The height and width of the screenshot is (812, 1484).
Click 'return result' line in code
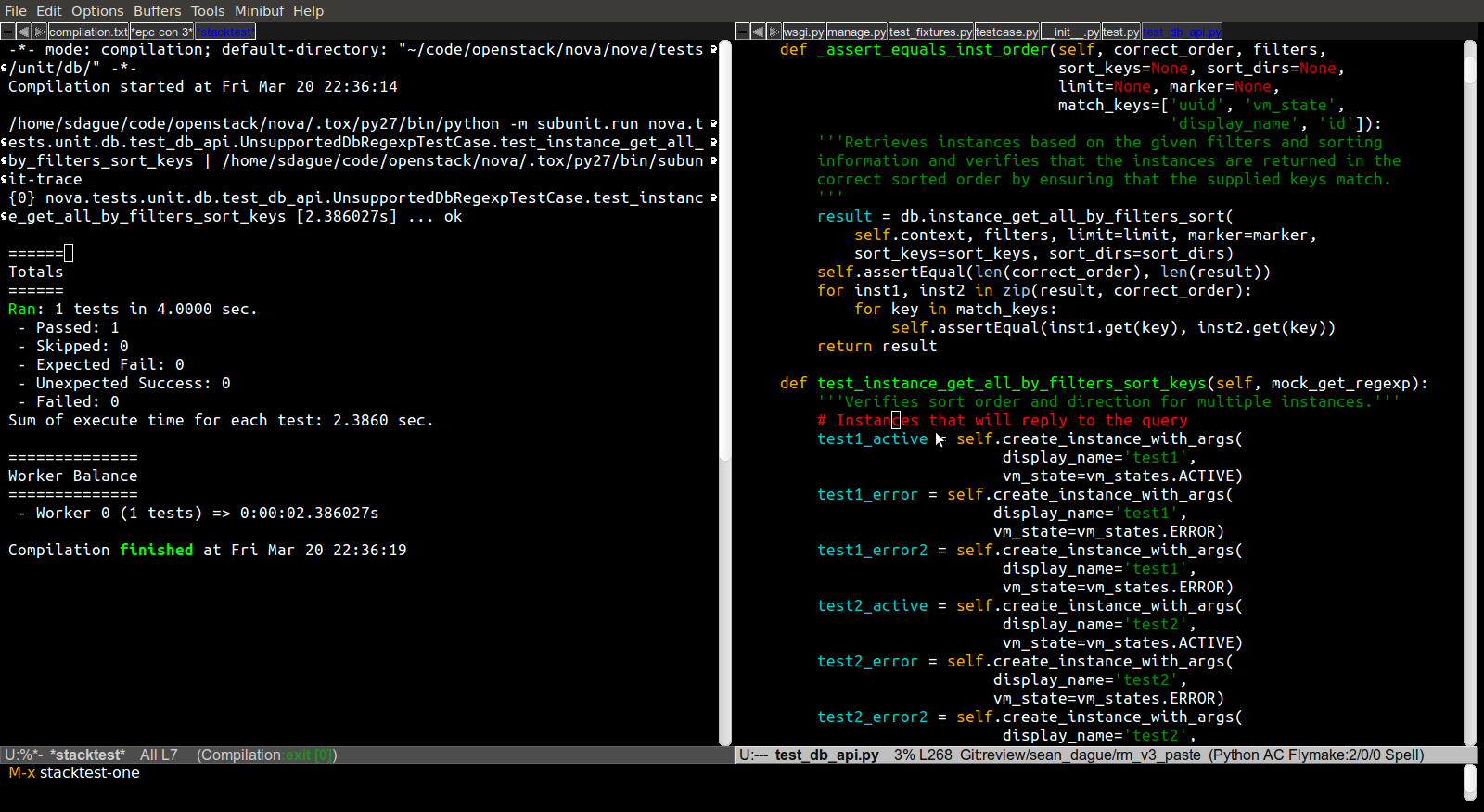pos(877,346)
